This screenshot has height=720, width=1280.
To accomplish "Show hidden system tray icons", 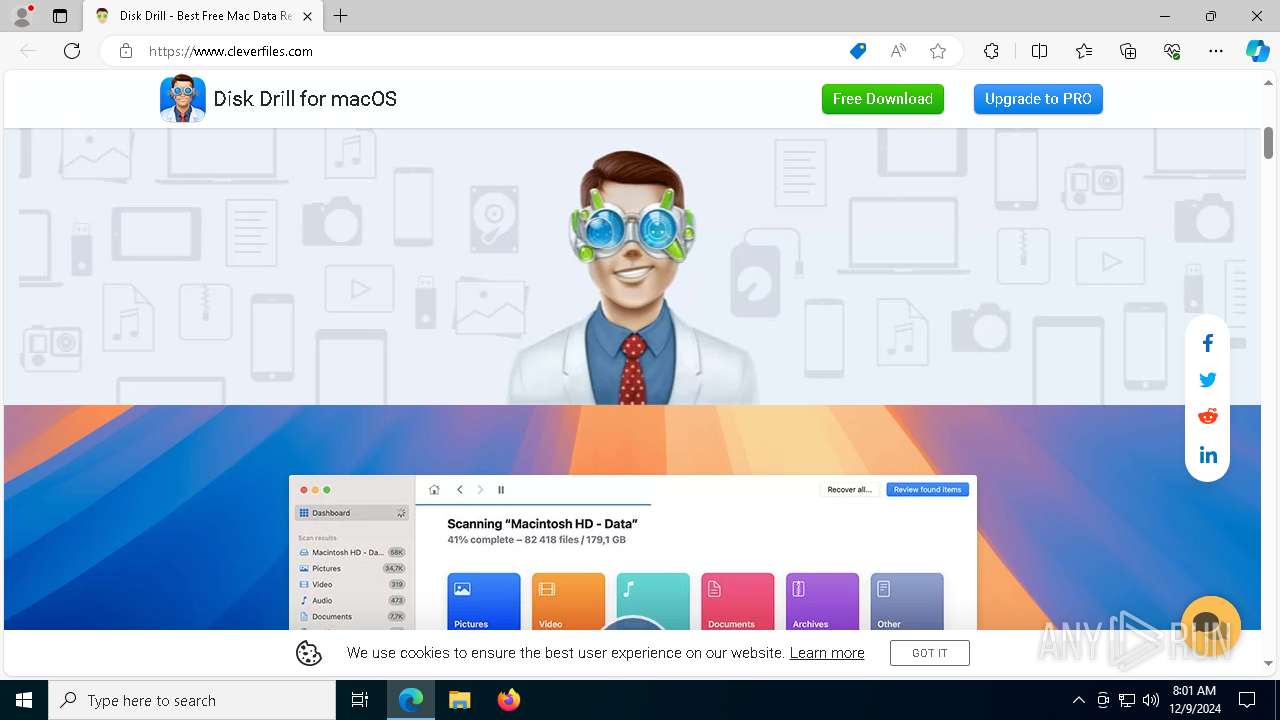I will (1078, 700).
